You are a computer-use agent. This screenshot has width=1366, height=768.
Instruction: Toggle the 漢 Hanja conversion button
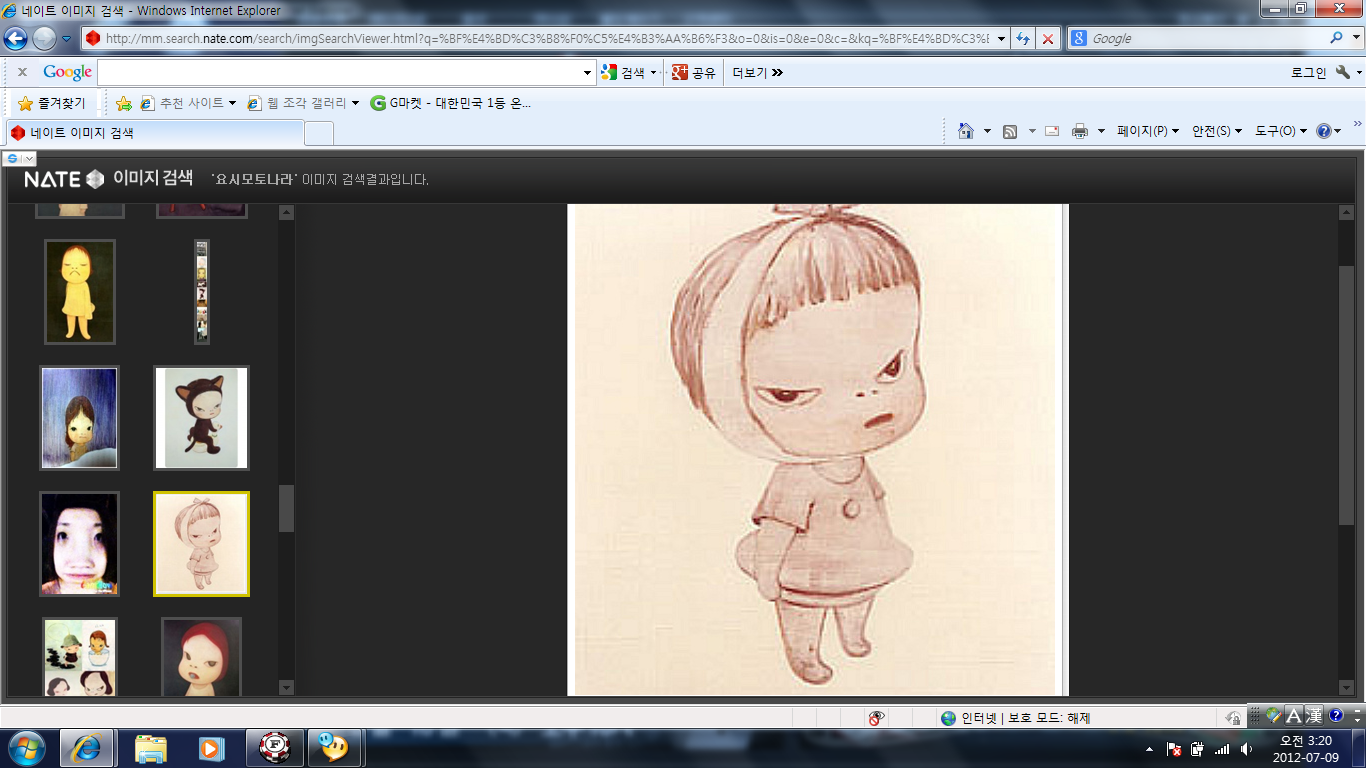pos(1313,716)
